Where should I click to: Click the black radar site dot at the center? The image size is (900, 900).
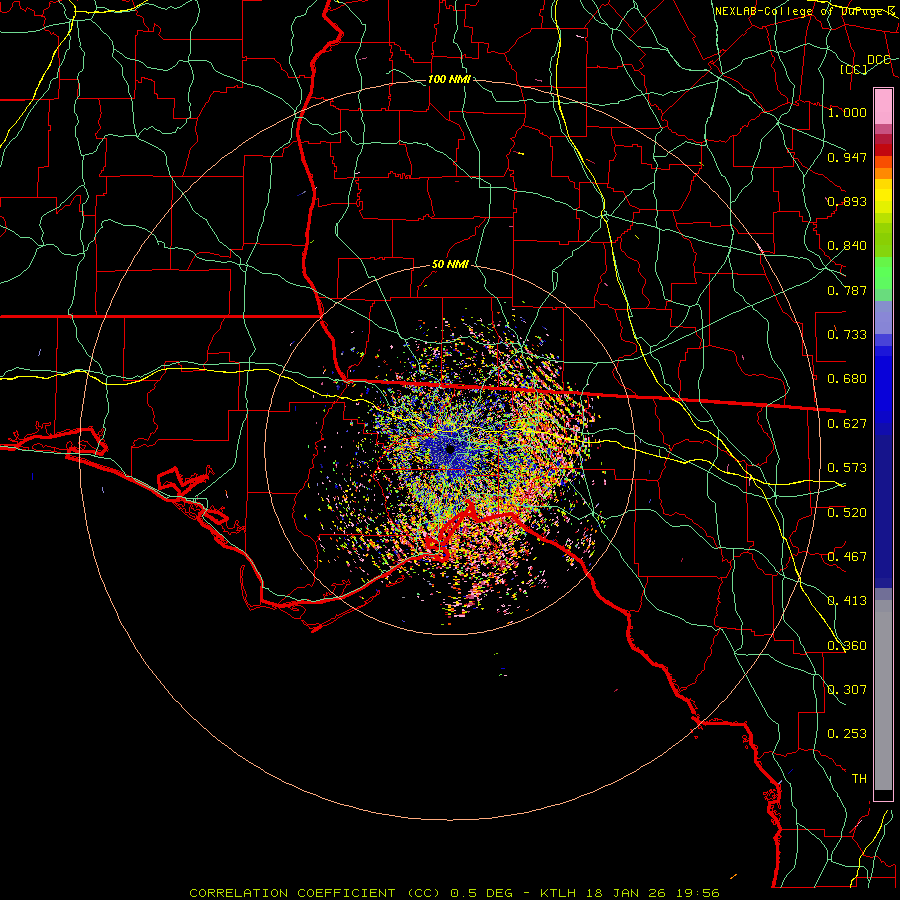pyautogui.click(x=451, y=449)
